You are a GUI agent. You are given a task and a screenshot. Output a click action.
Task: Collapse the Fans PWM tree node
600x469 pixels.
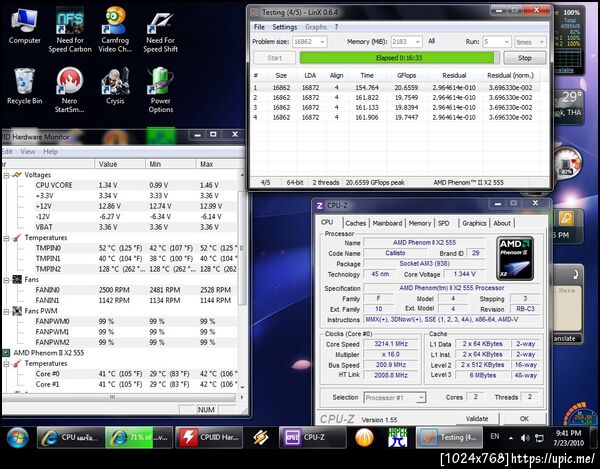[x=7, y=311]
